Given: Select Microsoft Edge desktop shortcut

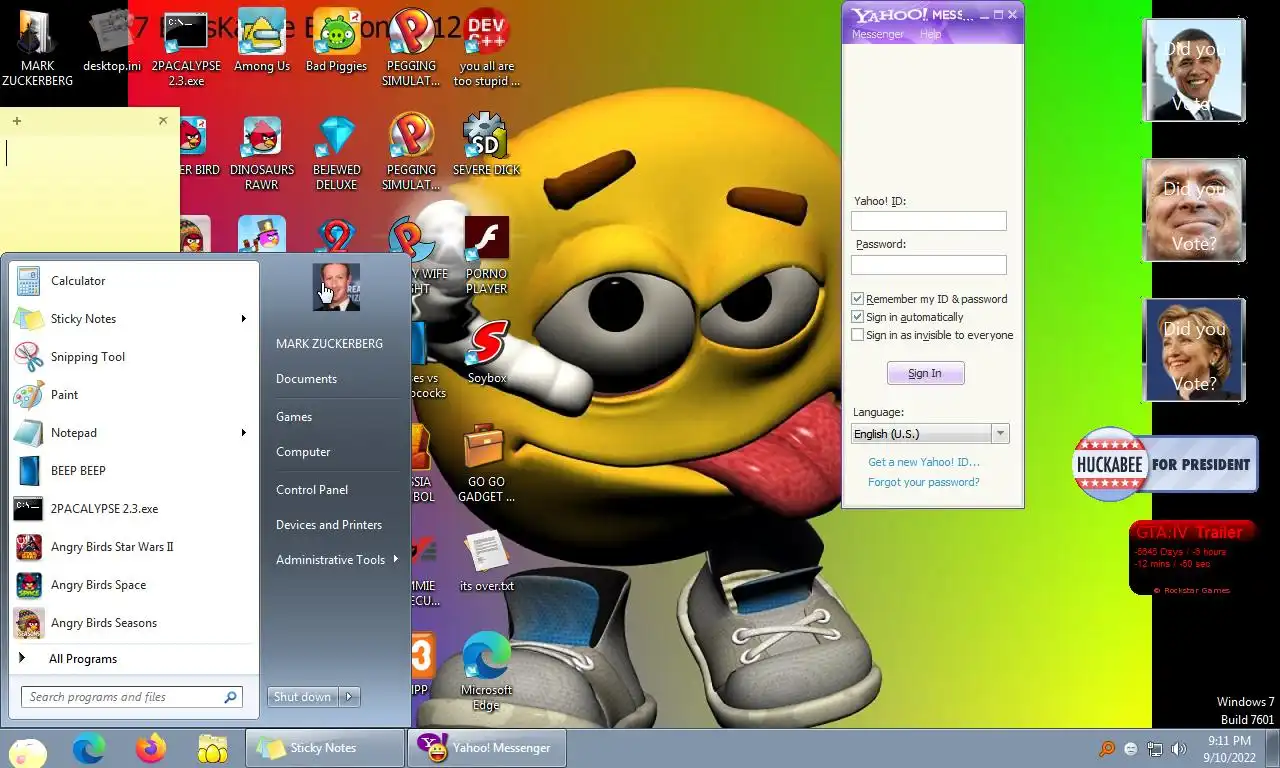Looking at the screenshot, I should click(x=486, y=672).
